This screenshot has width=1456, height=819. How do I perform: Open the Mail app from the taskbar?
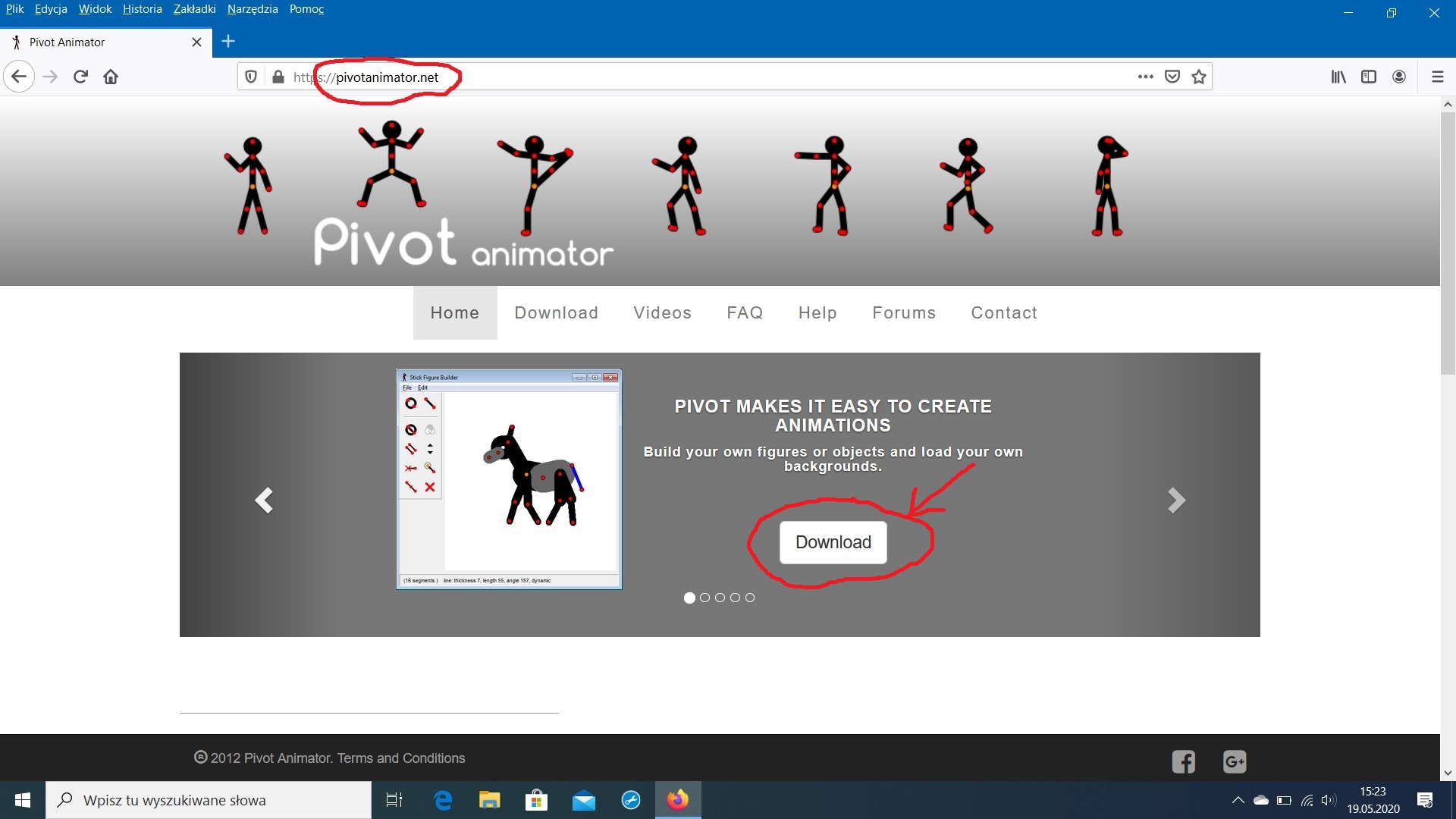click(584, 800)
